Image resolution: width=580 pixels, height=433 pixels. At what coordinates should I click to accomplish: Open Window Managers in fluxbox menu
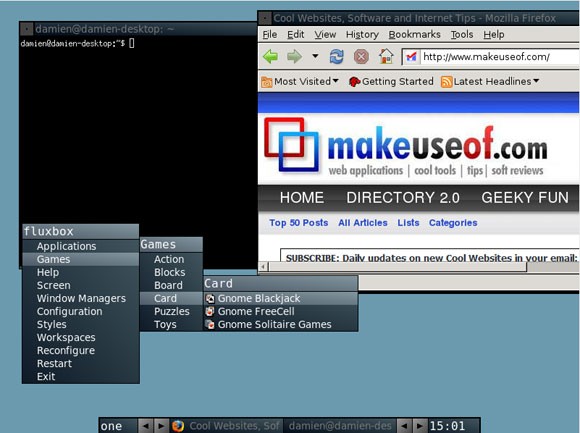(80, 298)
